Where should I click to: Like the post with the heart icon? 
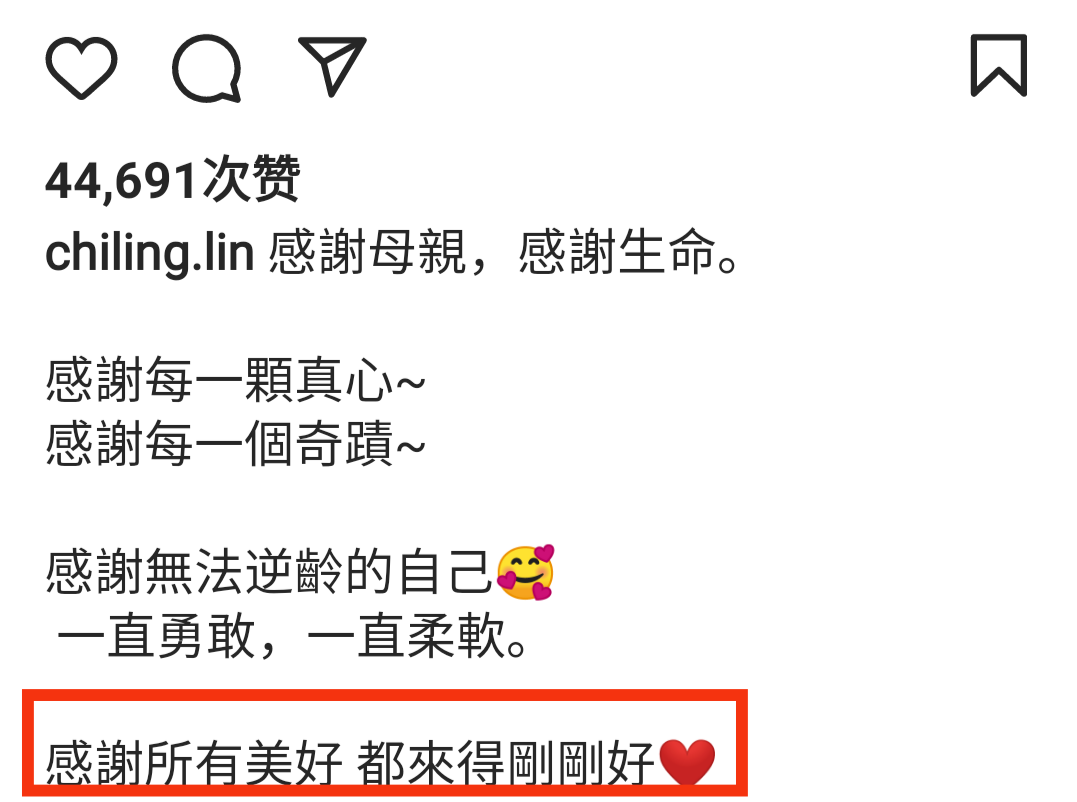click(81, 67)
